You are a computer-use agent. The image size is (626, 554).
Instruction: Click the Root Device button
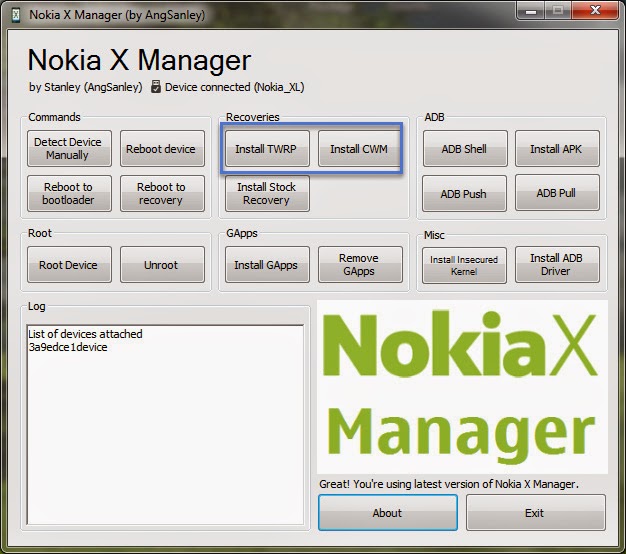pyautogui.click(x=69, y=265)
